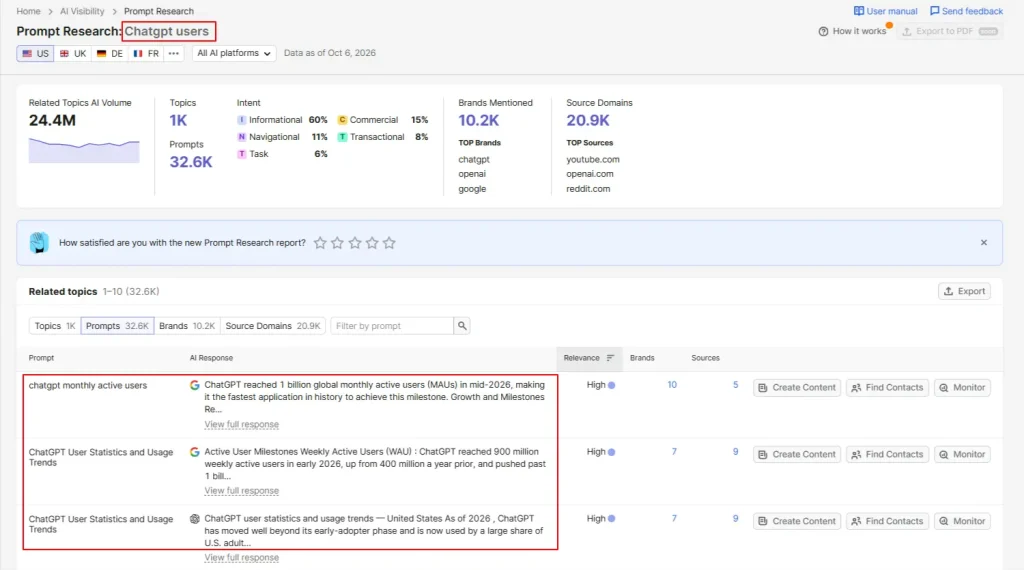Select the US country tab
Viewport: 1024px width, 570px height.
(35, 54)
